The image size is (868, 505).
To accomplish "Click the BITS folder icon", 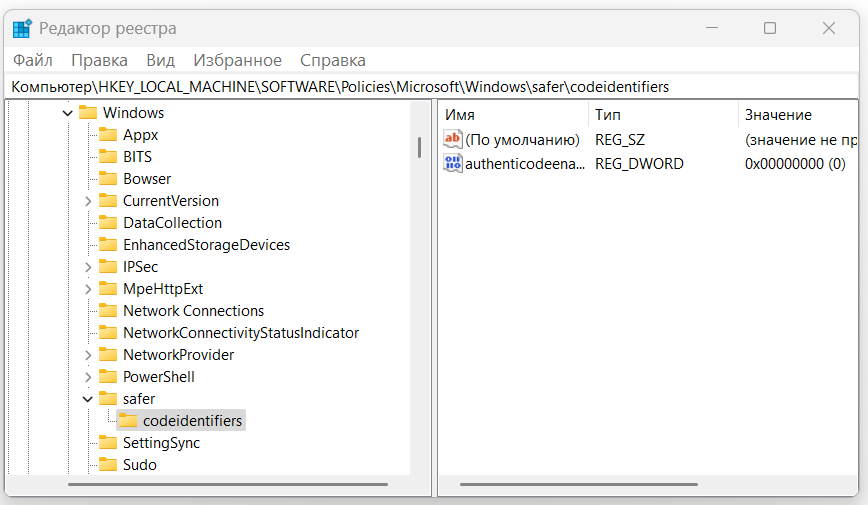I will coord(108,157).
